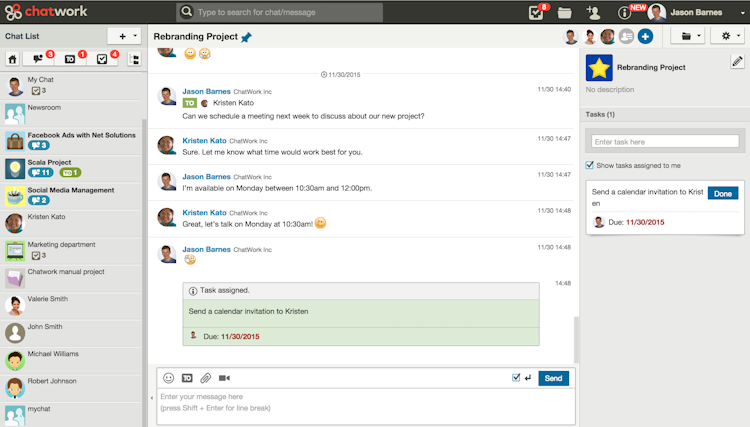The height and width of the screenshot is (427, 750).
Task: Unpin the Rebranding Project chat
Action: (x=246, y=37)
